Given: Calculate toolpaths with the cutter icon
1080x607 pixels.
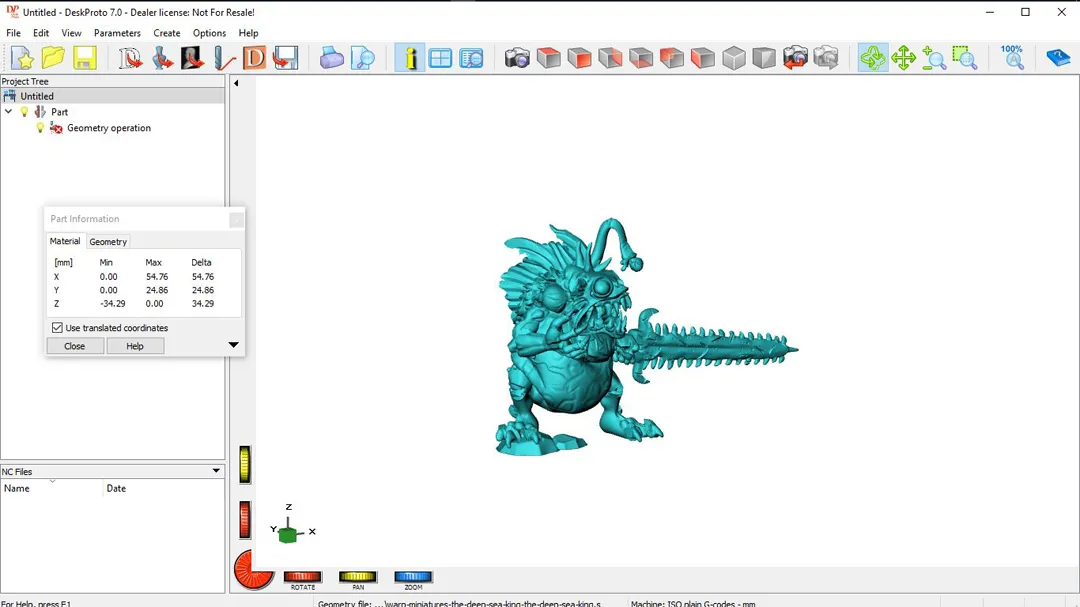Looking at the screenshot, I should coord(224,58).
